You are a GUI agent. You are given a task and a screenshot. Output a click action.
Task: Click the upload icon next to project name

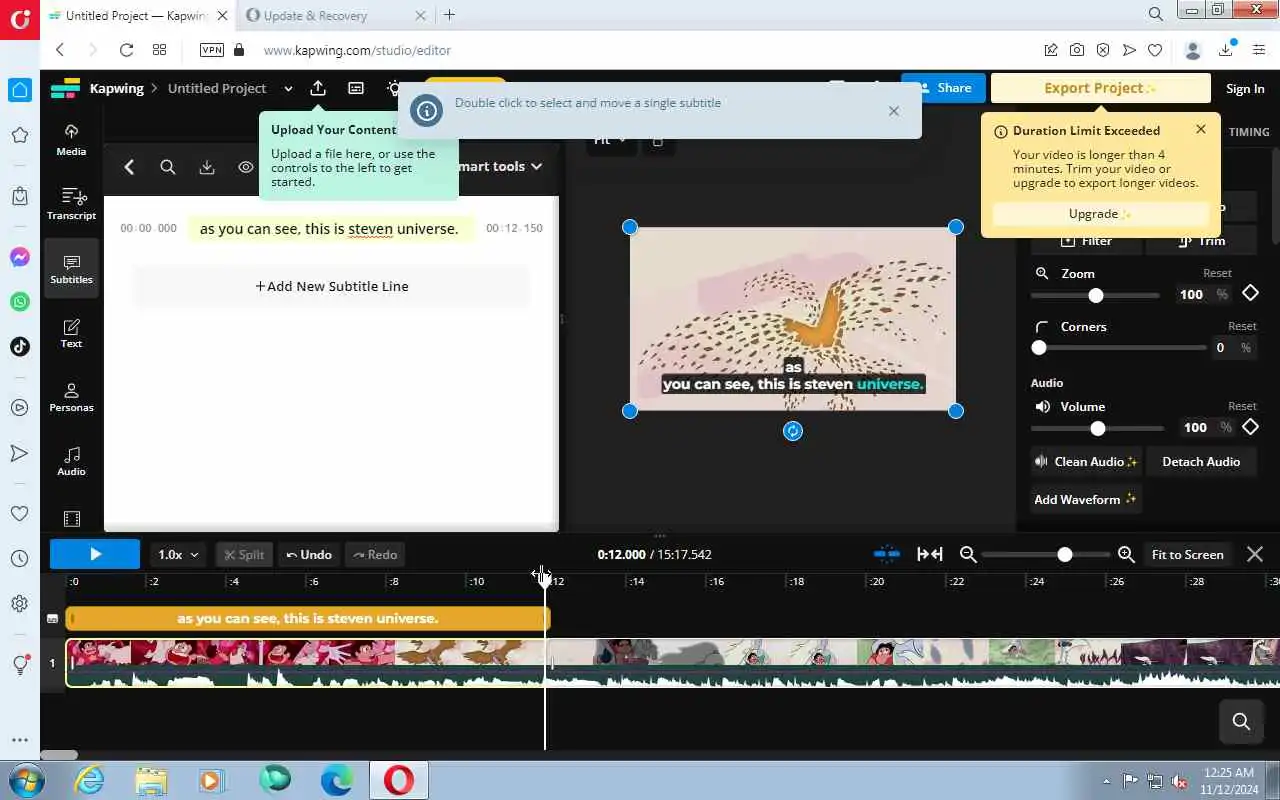(x=318, y=88)
